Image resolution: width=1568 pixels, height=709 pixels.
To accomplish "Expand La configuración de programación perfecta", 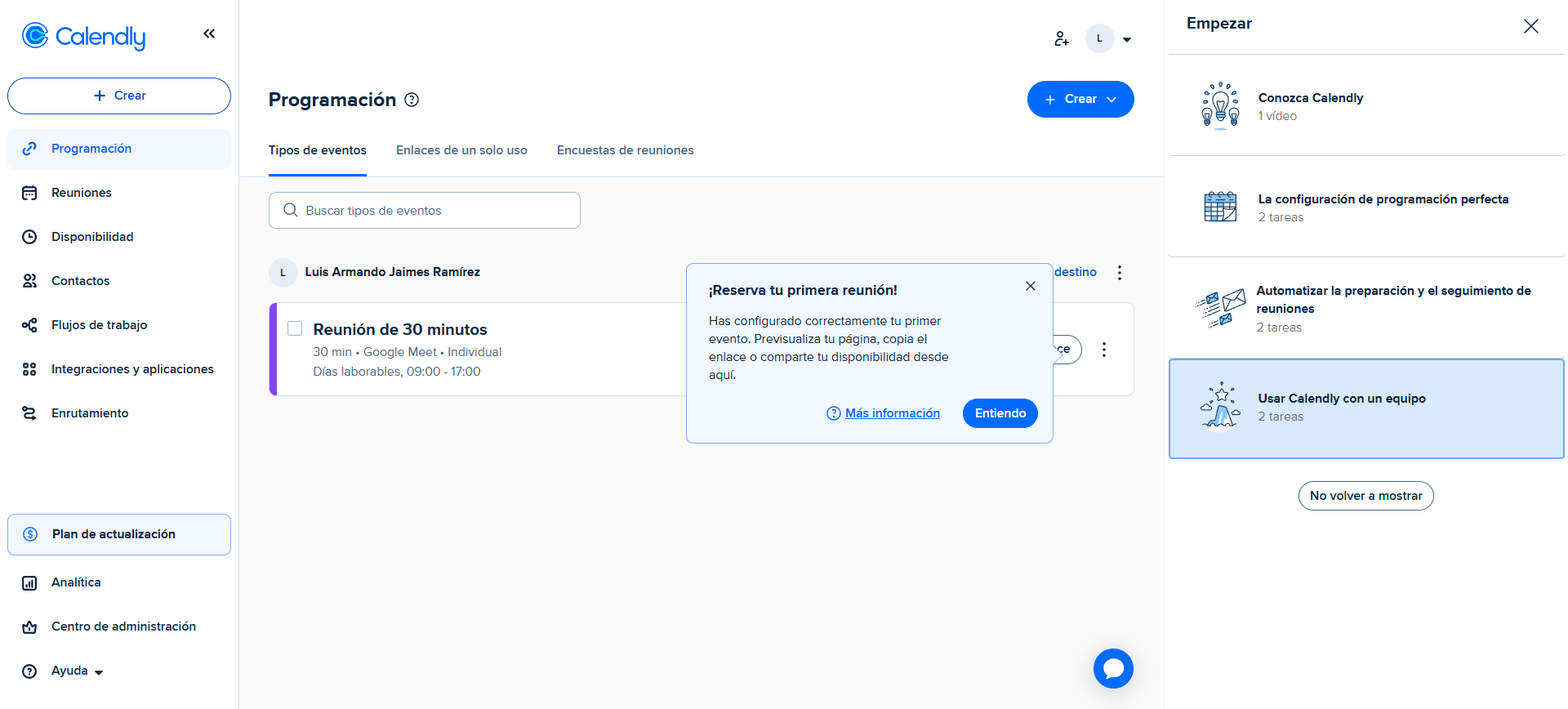I will (x=1366, y=207).
